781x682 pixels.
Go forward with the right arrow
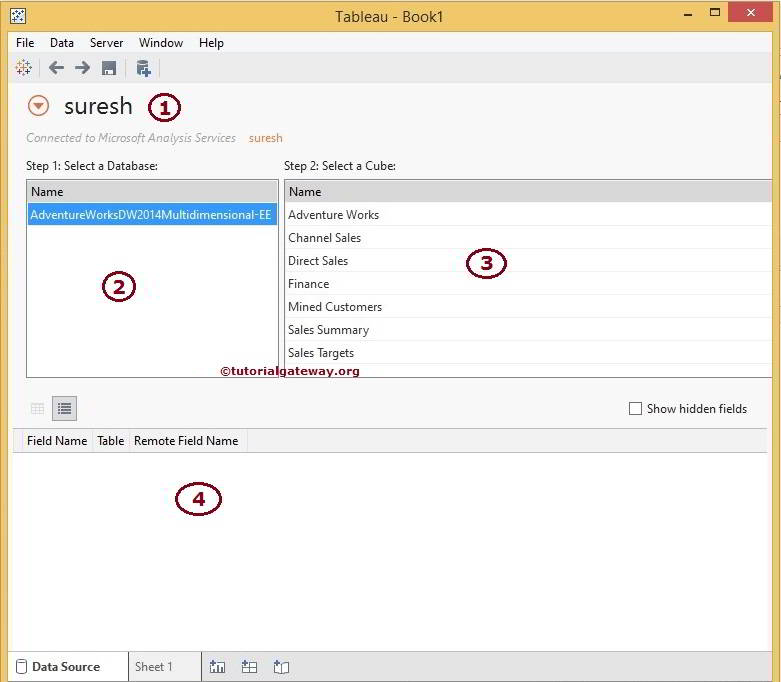(x=82, y=68)
